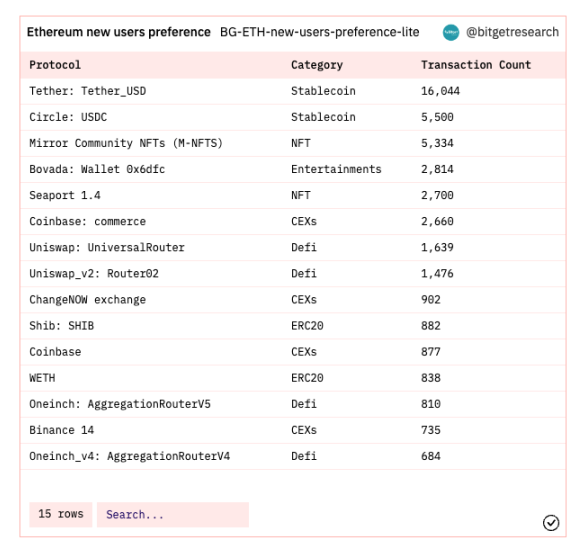Select the Mirror Community NFTs (M-NFTS) cell
The width and height of the screenshot is (579, 544).
pyautogui.click(x=126, y=143)
